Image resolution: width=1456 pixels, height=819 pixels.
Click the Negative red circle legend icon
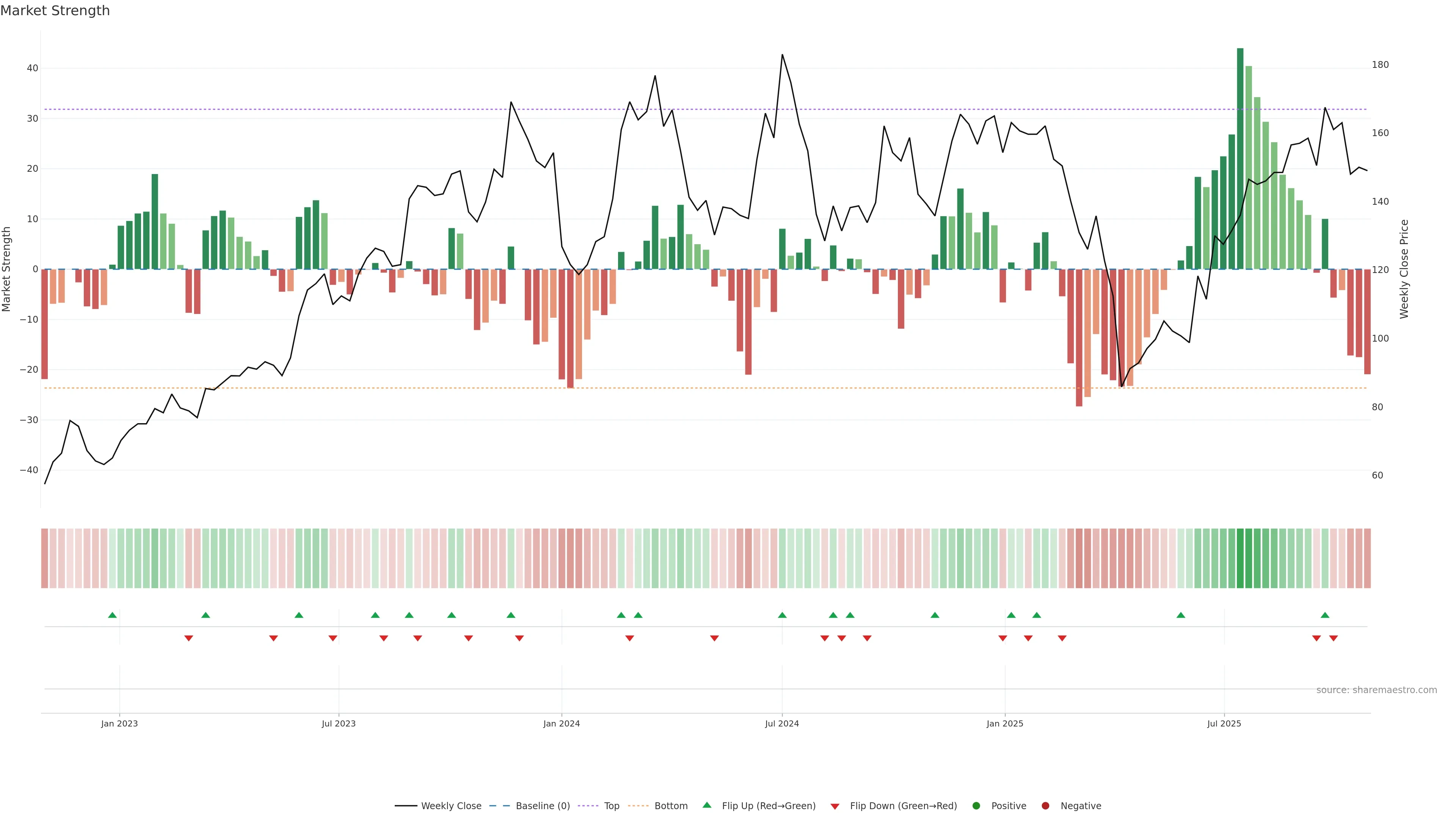tap(1045, 806)
